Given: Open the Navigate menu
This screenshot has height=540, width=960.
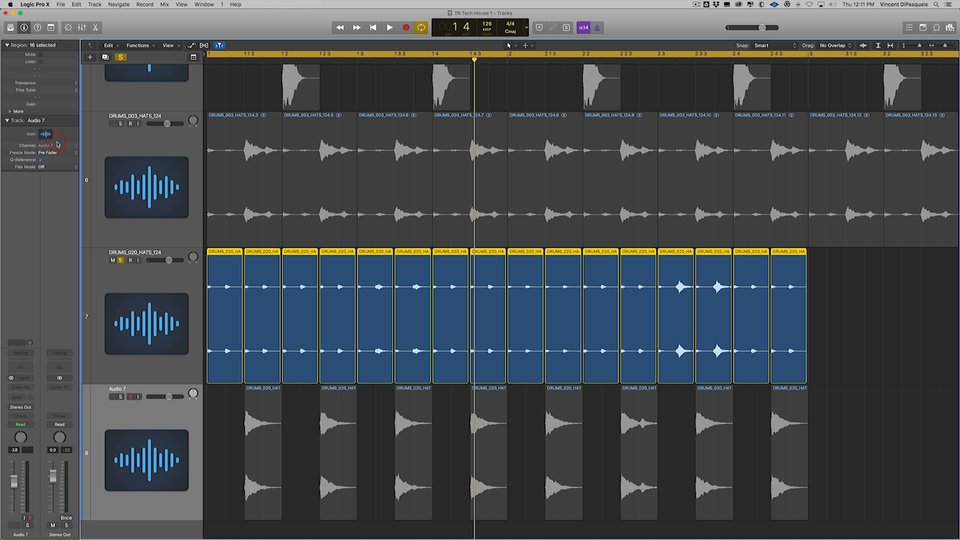Looking at the screenshot, I should tap(119, 4).
